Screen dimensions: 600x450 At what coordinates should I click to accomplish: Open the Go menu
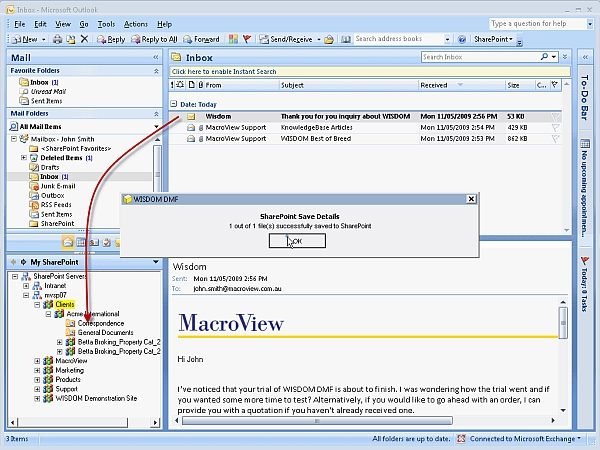tap(84, 24)
